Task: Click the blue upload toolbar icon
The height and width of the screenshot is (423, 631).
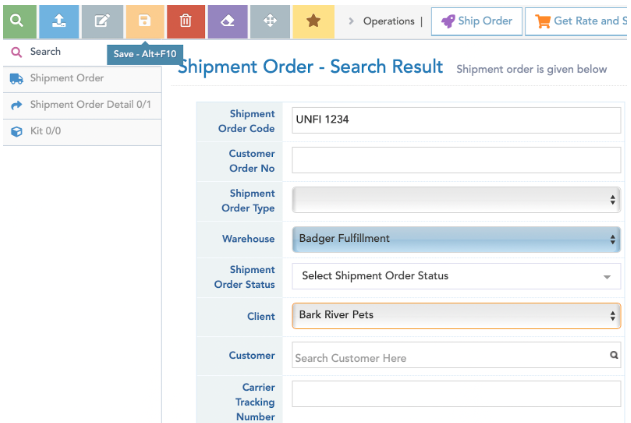Action: tap(59, 21)
